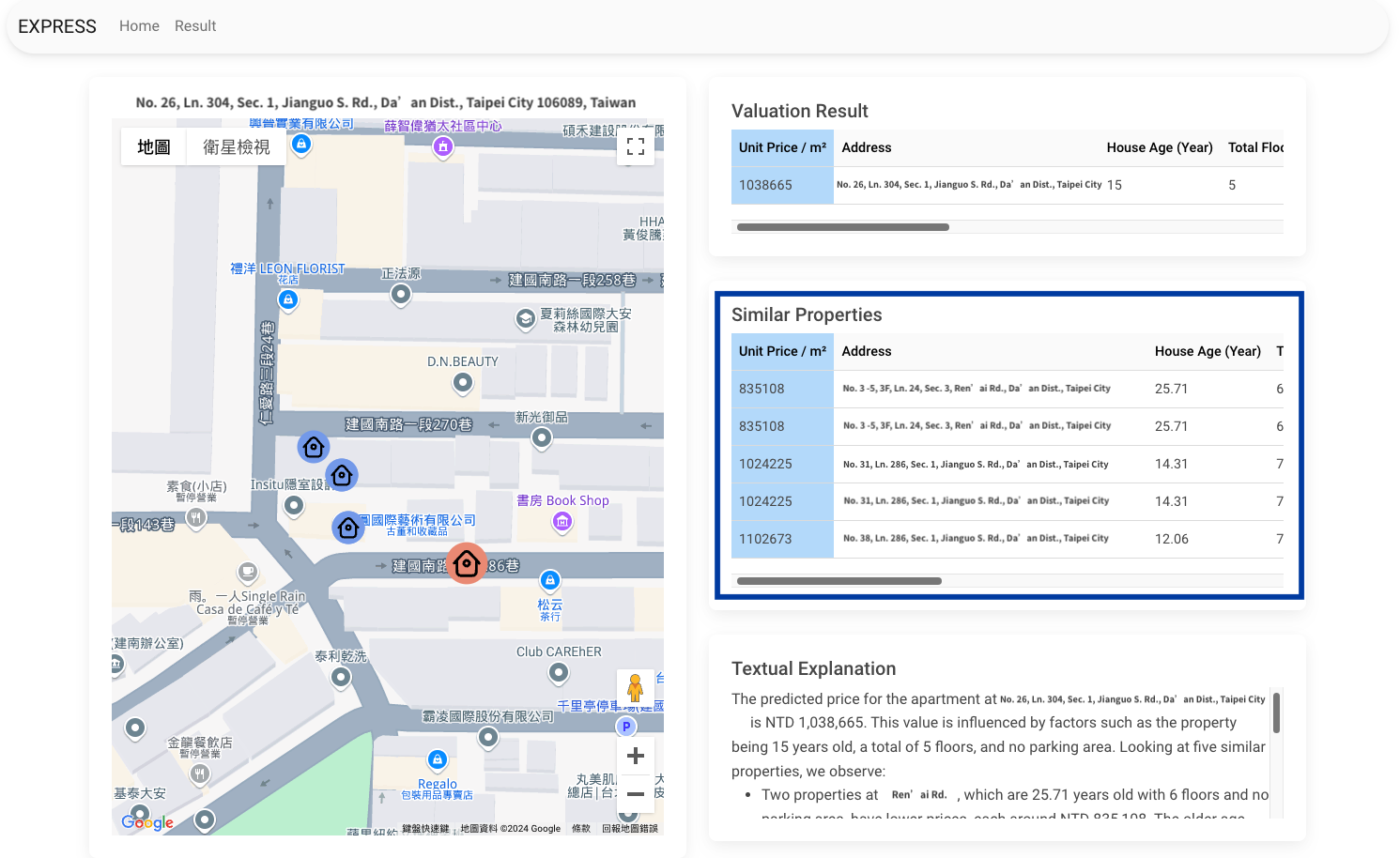This screenshot has width=1400, height=858.
Task: Click the 條款 terms link on map
Action: pyautogui.click(x=581, y=828)
